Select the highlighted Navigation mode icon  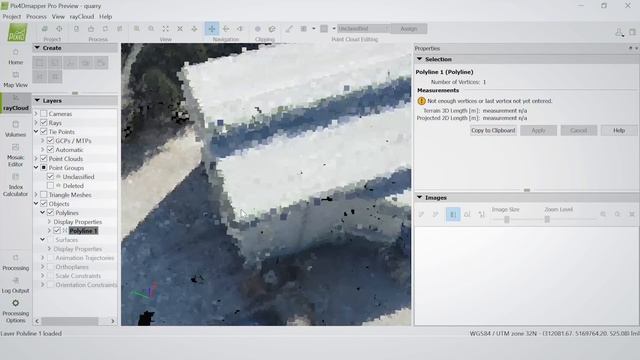tap(212, 29)
